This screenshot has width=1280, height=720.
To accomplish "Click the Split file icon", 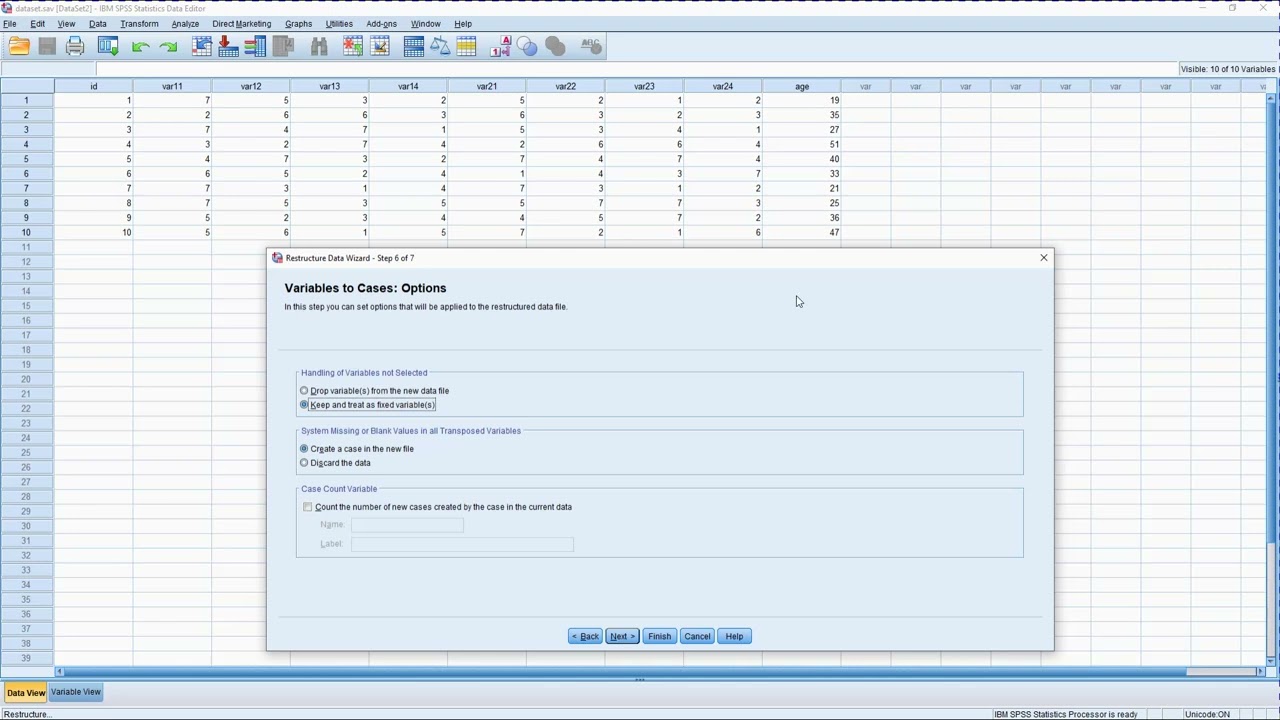I will click(x=413, y=46).
